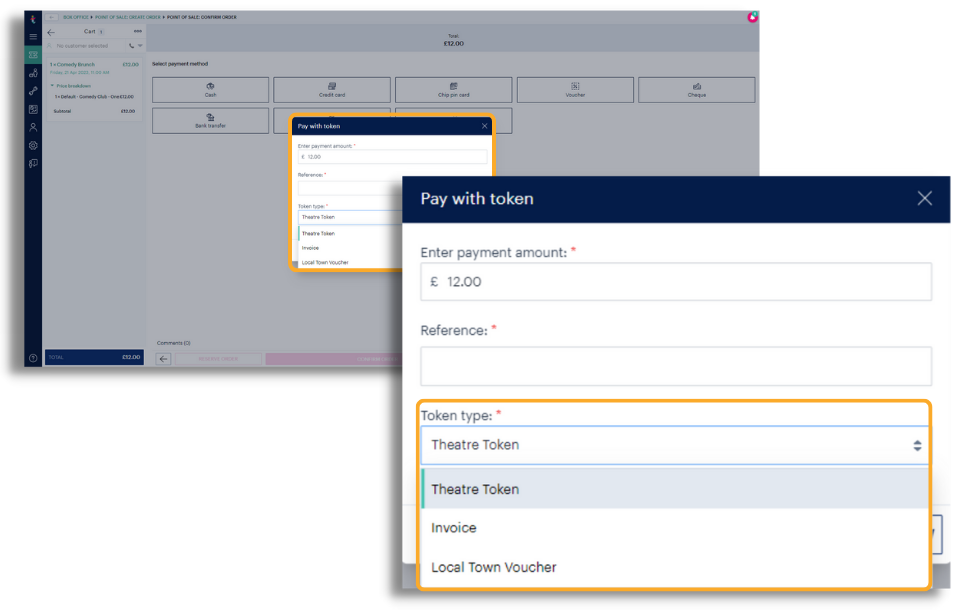Select the Credit card payment method
The width and height of the screenshot is (956, 610).
pyautogui.click(x=332, y=89)
